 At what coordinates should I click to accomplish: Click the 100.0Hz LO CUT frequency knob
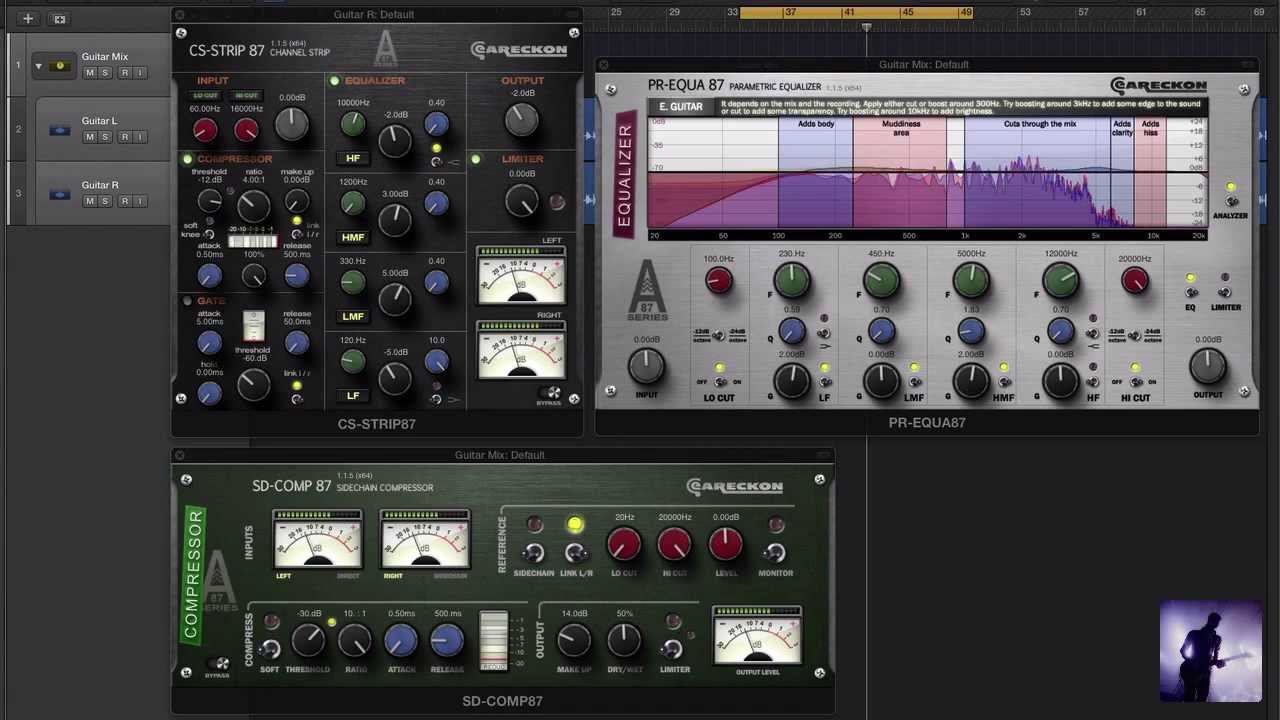(719, 281)
